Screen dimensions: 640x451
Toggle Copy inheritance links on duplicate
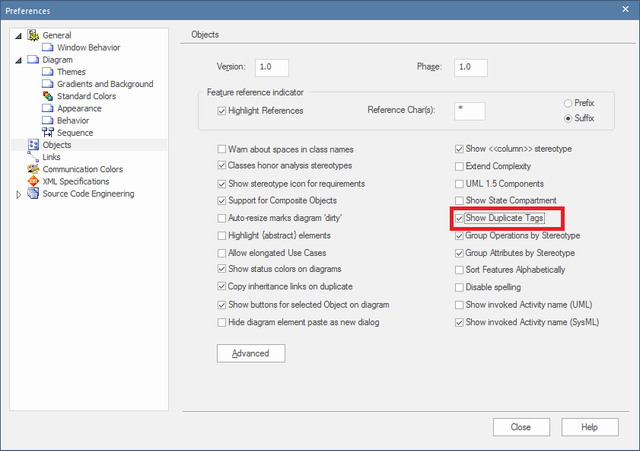click(222, 287)
